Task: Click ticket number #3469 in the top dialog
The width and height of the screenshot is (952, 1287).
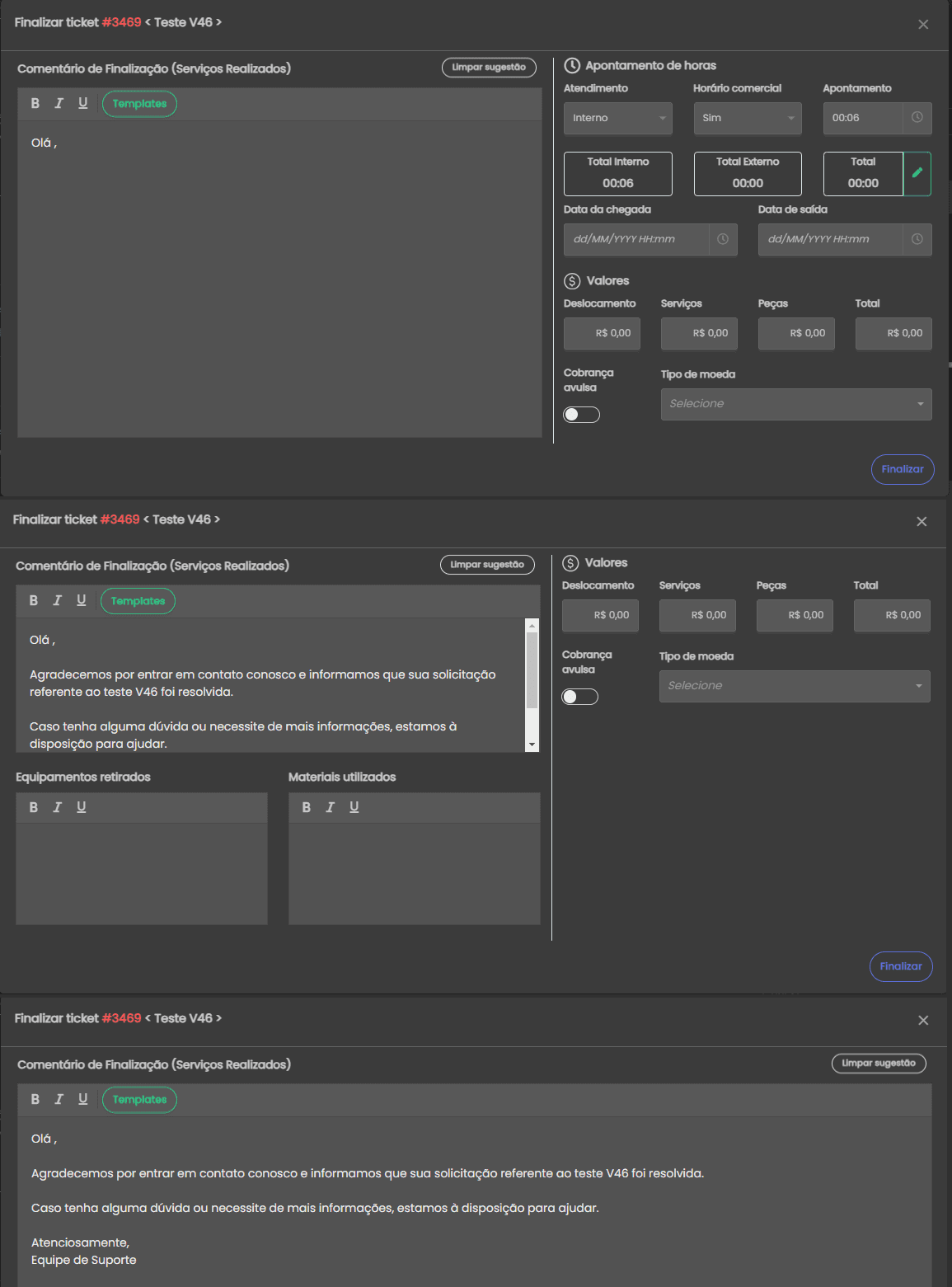Action: click(121, 22)
